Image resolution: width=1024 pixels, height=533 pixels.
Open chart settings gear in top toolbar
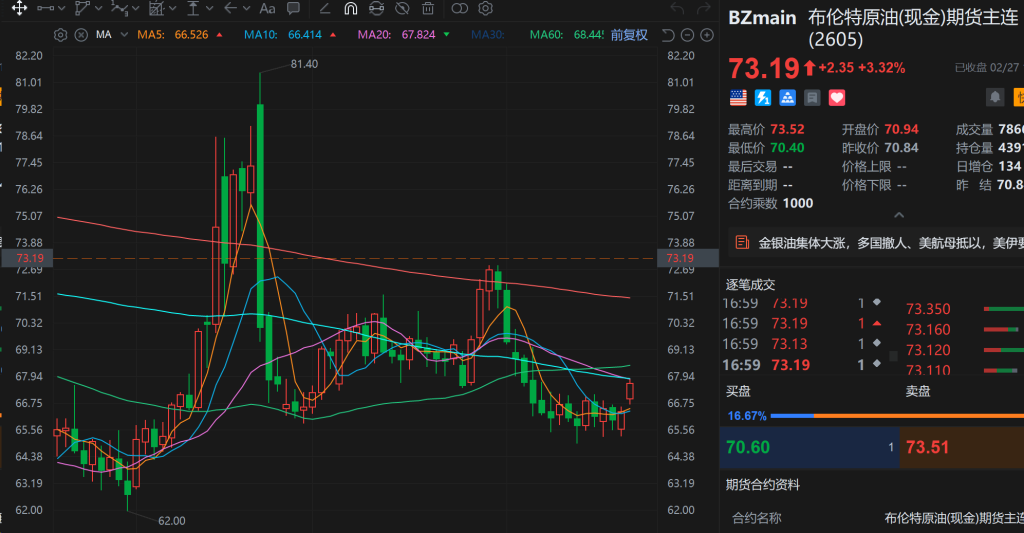coord(485,9)
